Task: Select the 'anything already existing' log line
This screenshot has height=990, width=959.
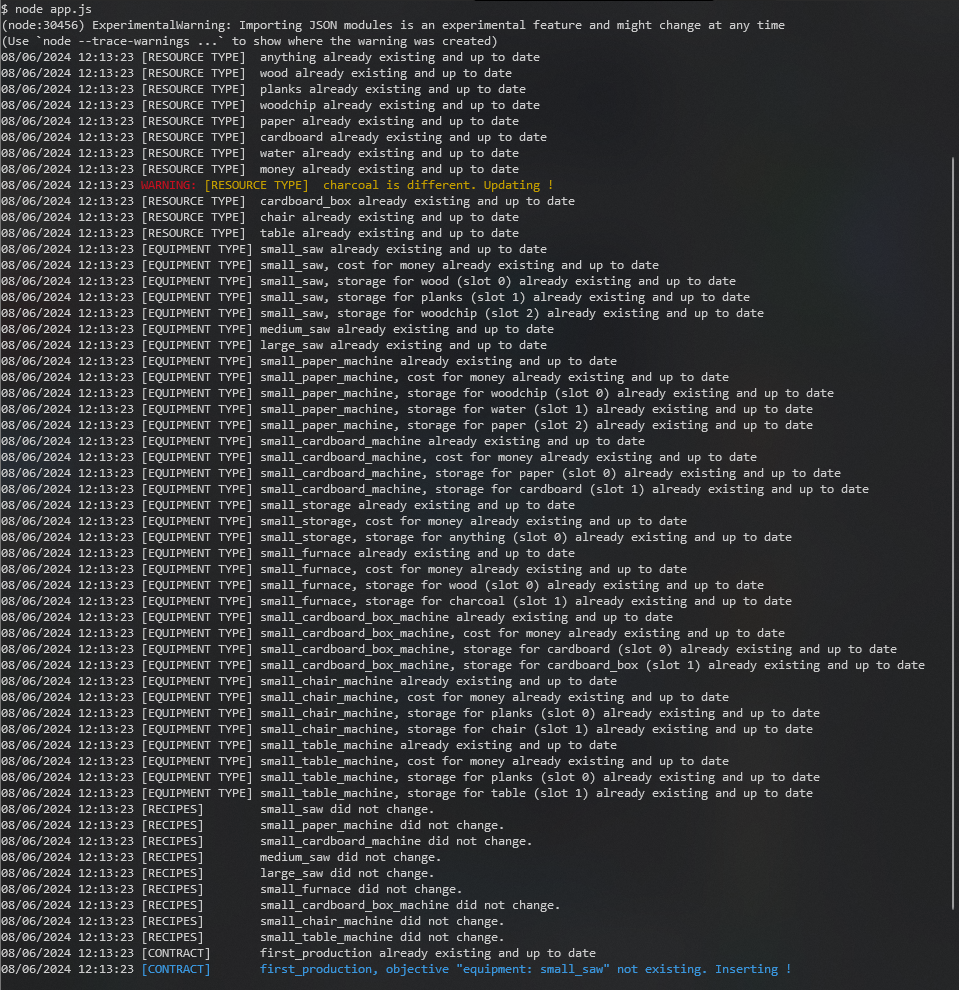Action: [270, 57]
